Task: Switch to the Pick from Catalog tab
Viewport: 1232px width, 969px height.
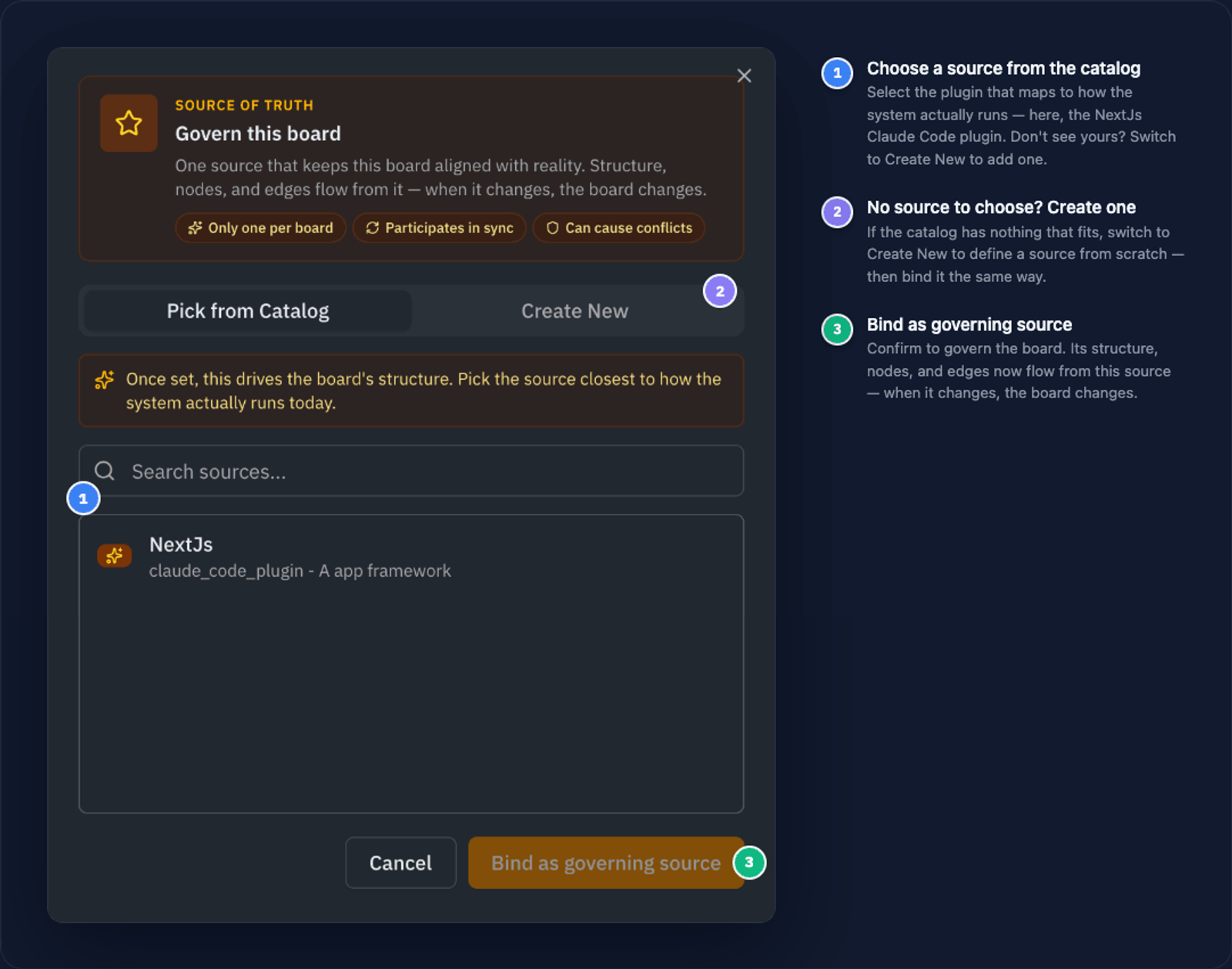Action: coord(248,311)
